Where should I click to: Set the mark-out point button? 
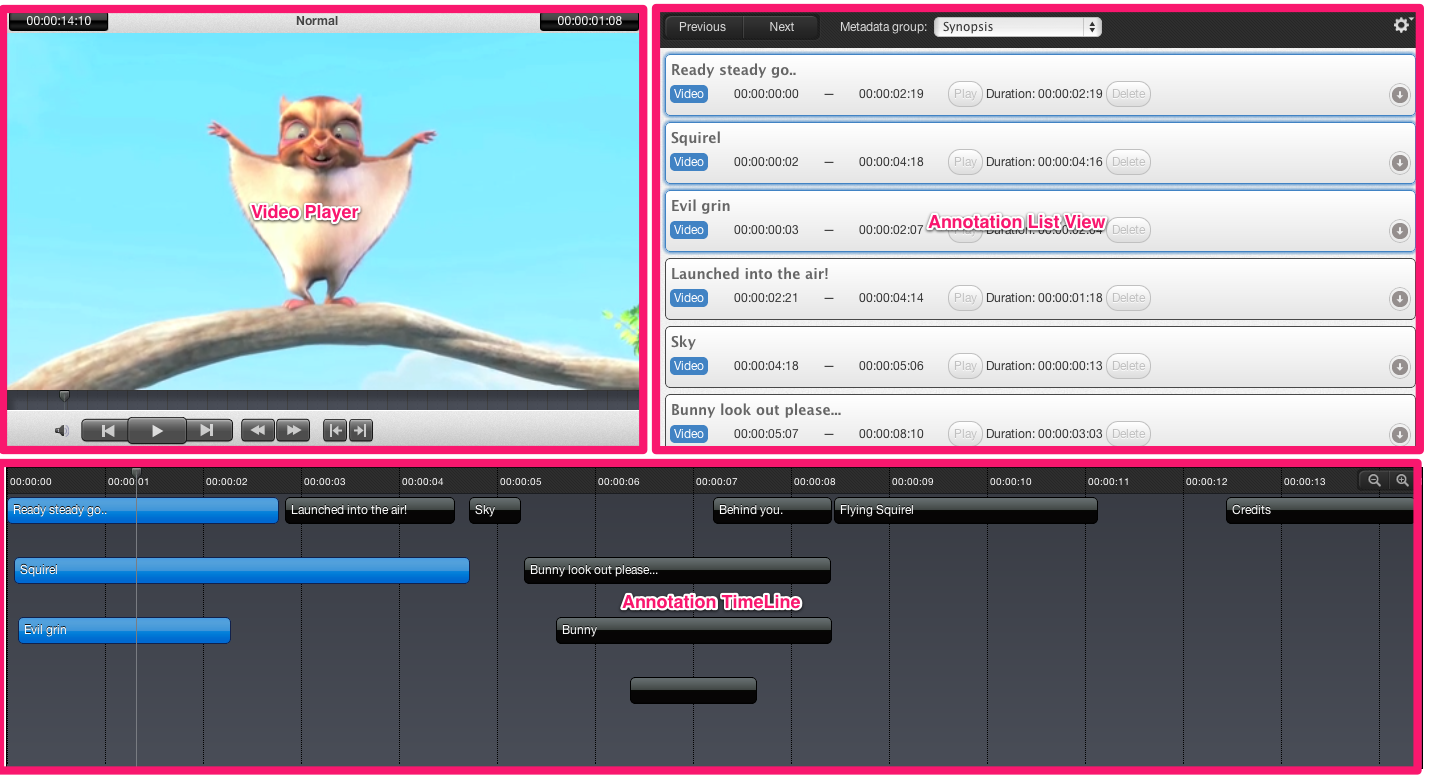(x=361, y=431)
